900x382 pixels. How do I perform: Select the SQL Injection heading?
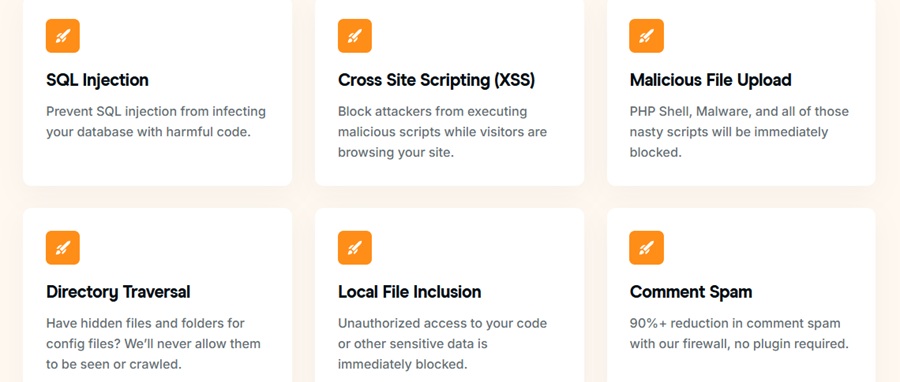[97, 80]
